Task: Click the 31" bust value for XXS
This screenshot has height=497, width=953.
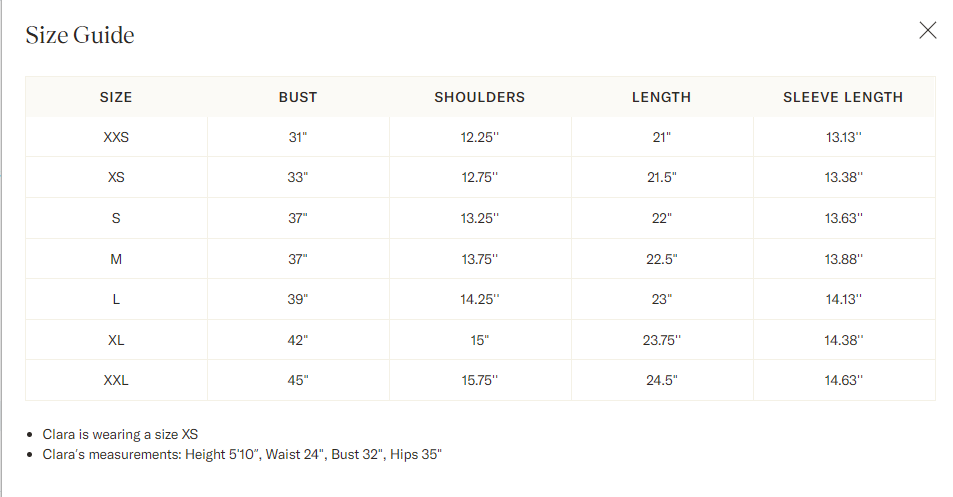Action: pyautogui.click(x=298, y=137)
